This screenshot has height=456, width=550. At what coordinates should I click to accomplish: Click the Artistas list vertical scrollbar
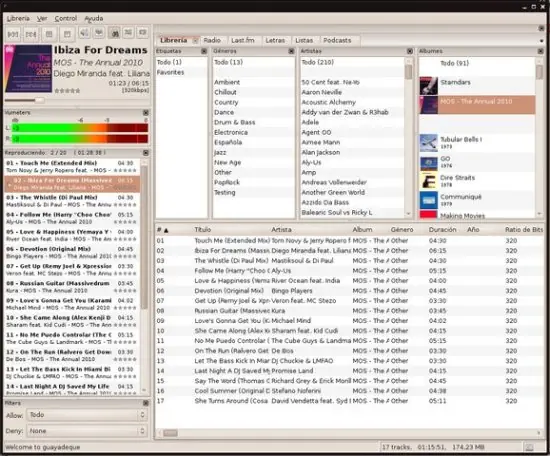tap(408, 137)
